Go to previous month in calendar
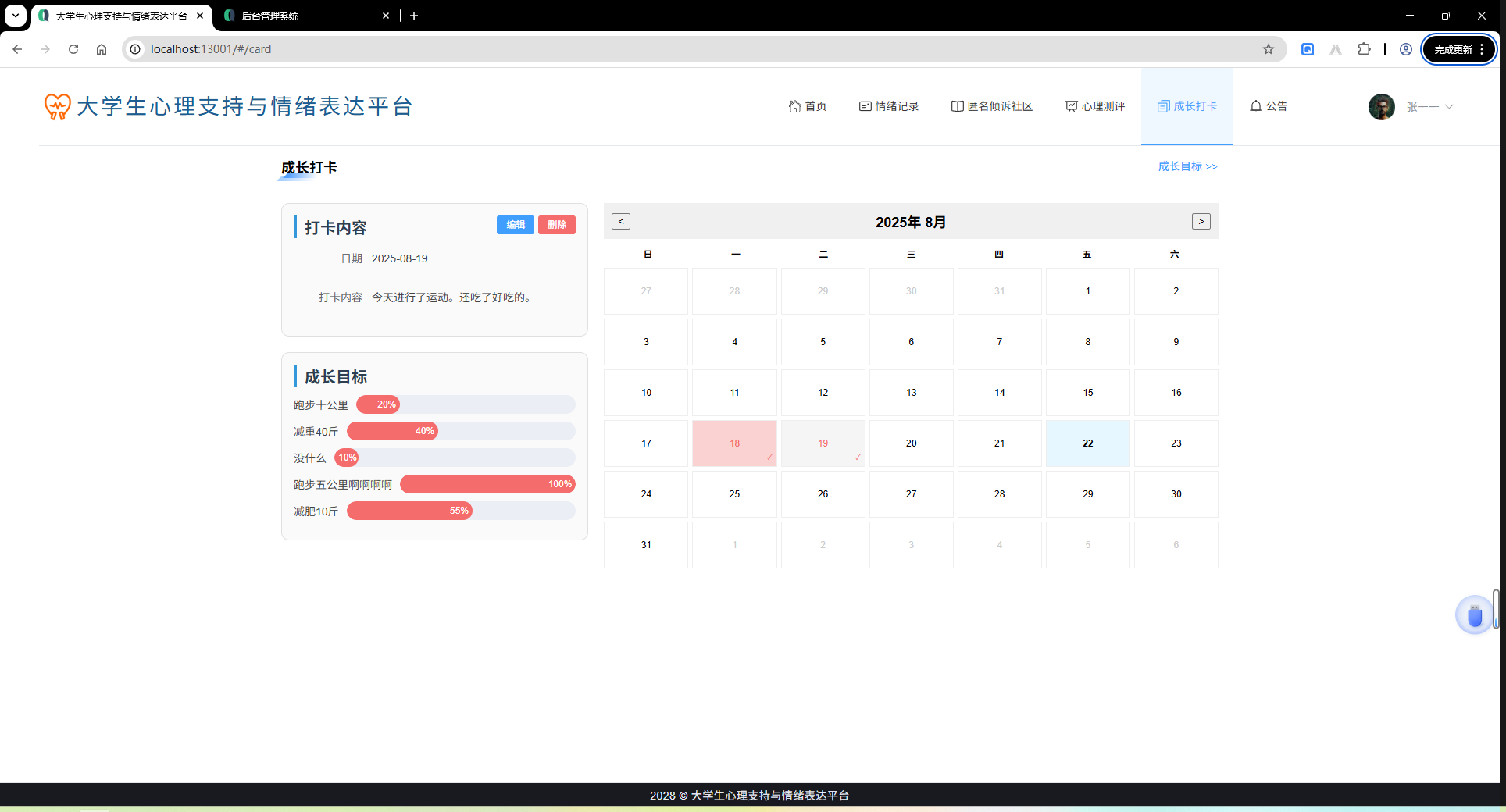The width and height of the screenshot is (1506, 812). pyautogui.click(x=621, y=222)
